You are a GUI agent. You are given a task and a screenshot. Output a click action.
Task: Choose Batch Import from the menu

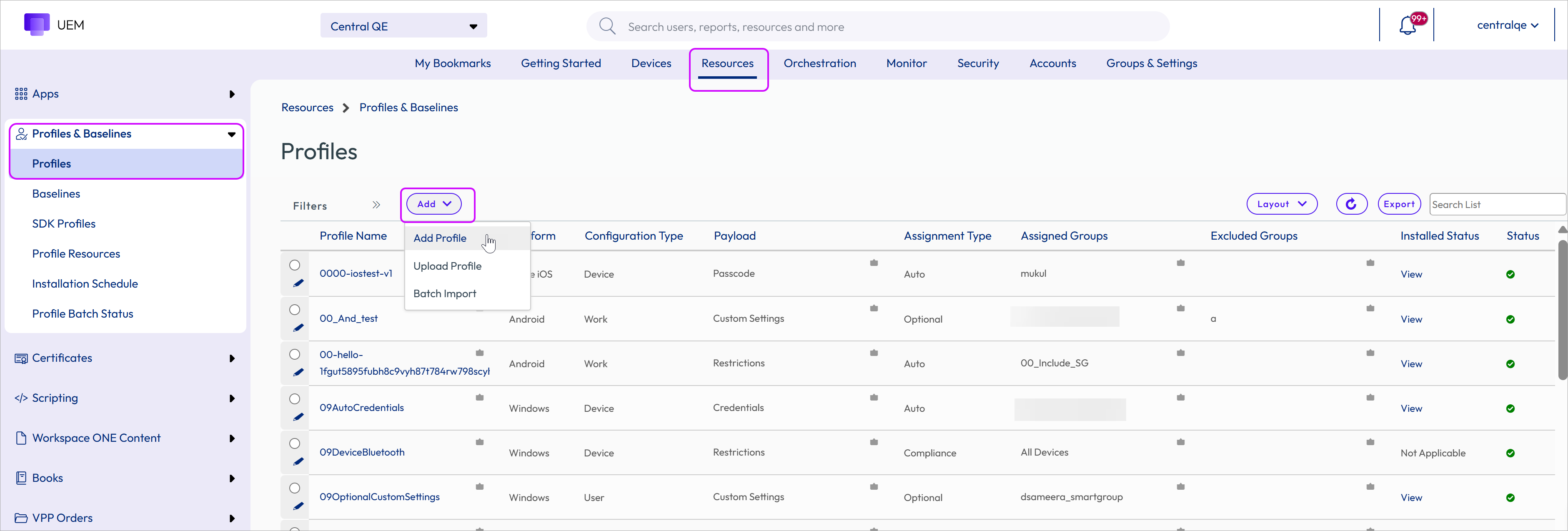click(467, 293)
